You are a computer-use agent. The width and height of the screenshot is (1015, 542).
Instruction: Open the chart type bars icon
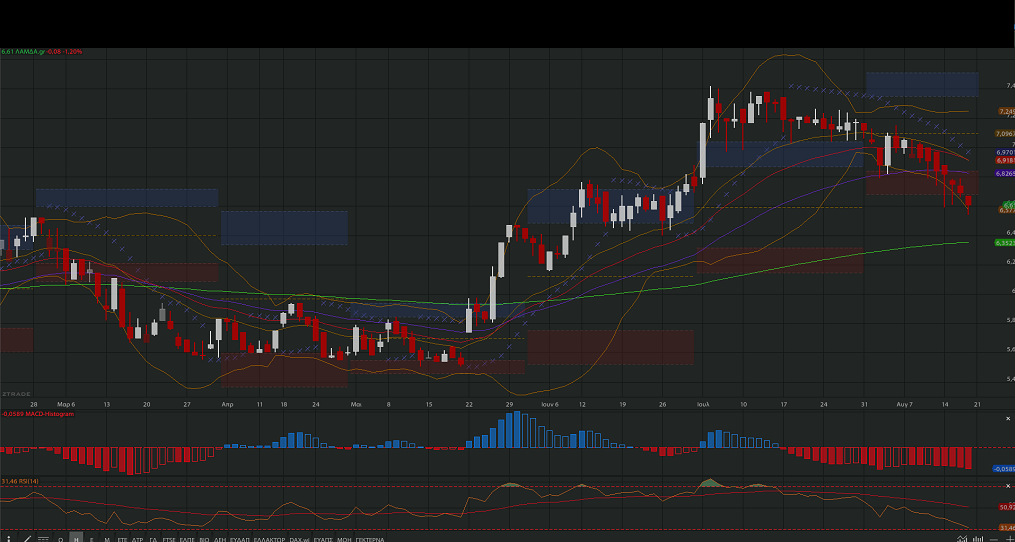978,538
